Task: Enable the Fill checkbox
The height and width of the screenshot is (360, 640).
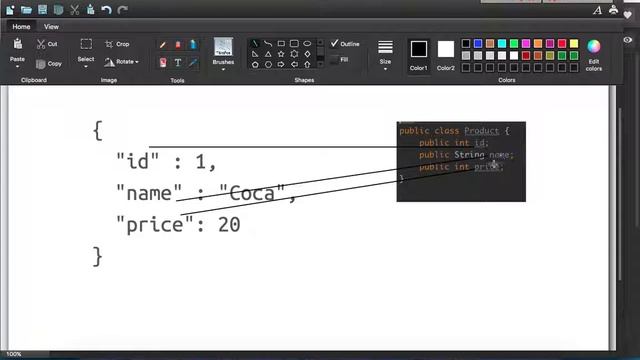Action: click(x=334, y=60)
